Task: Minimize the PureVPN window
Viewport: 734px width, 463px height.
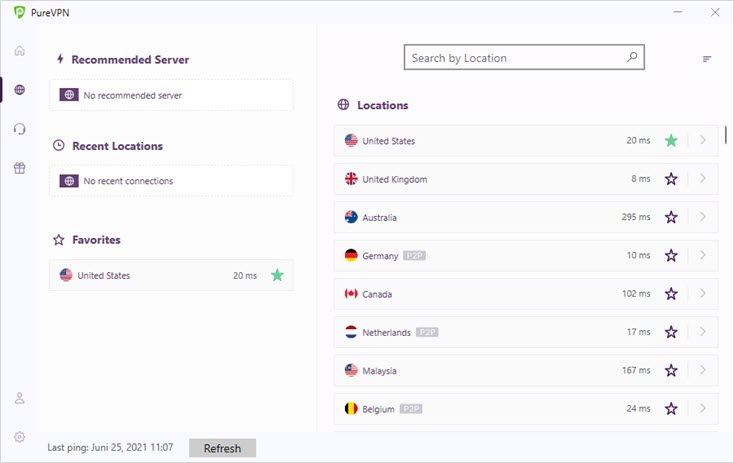Action: click(x=677, y=12)
